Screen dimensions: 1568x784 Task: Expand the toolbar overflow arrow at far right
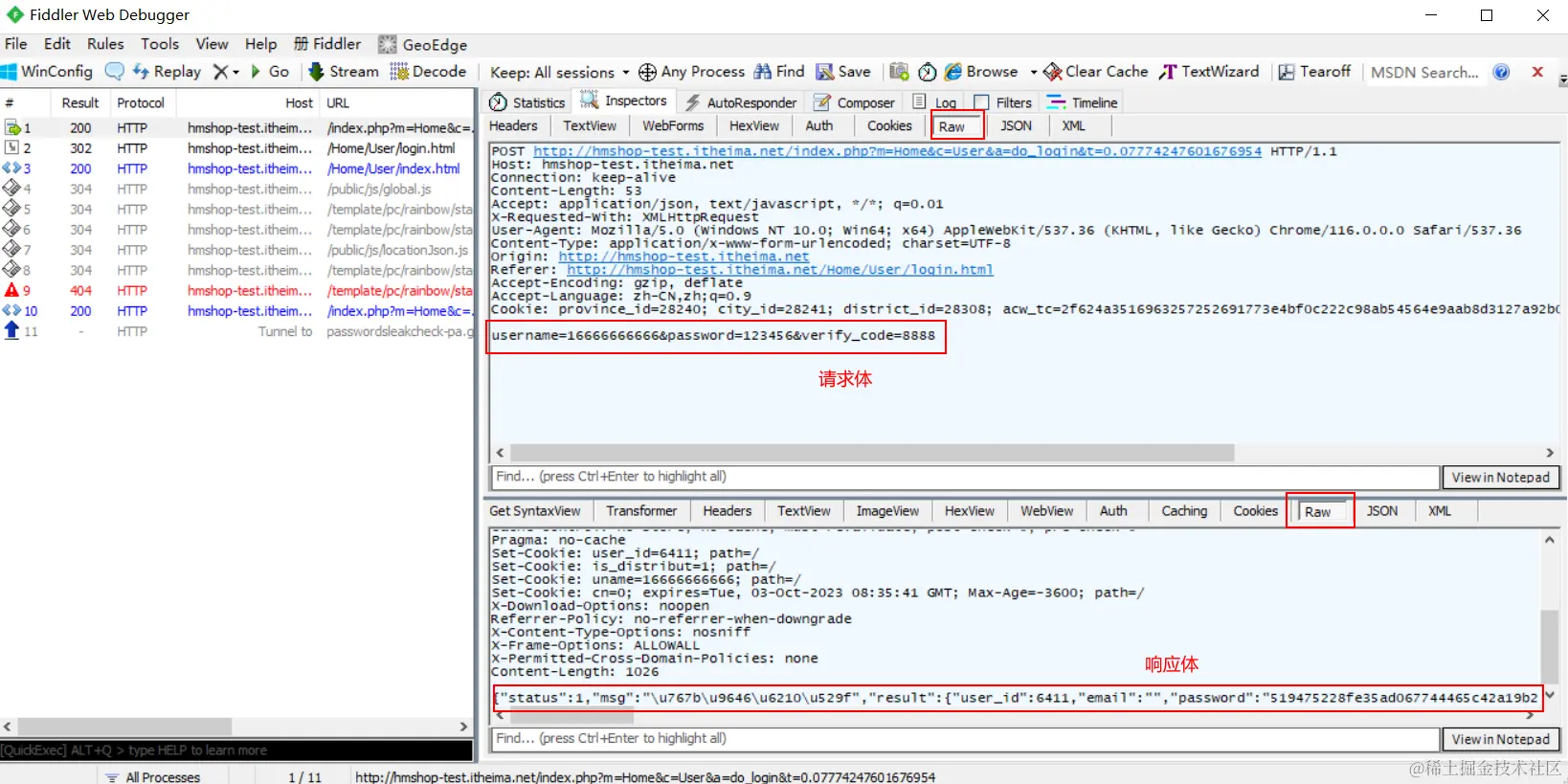(x=1563, y=80)
